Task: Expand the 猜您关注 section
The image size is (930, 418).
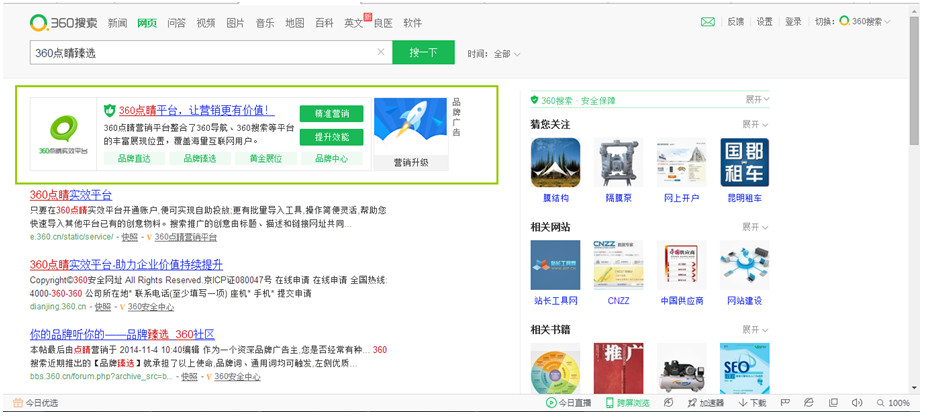Action: tap(755, 125)
